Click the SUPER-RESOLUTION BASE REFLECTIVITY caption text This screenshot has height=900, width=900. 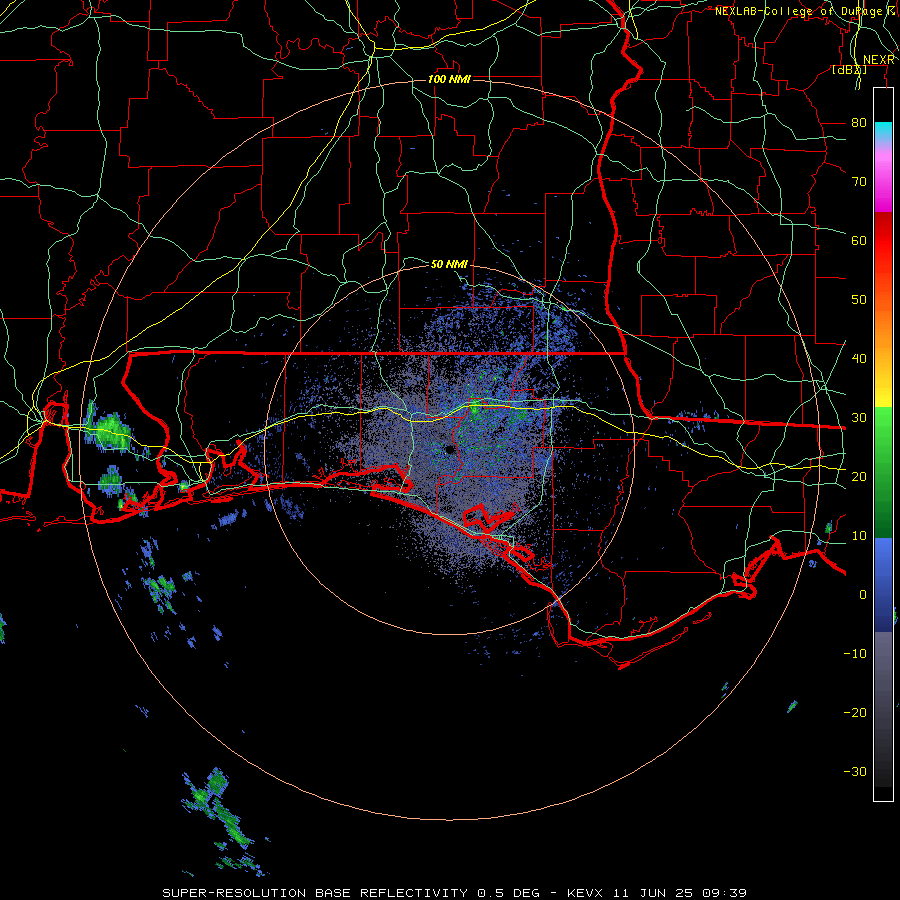click(315, 893)
